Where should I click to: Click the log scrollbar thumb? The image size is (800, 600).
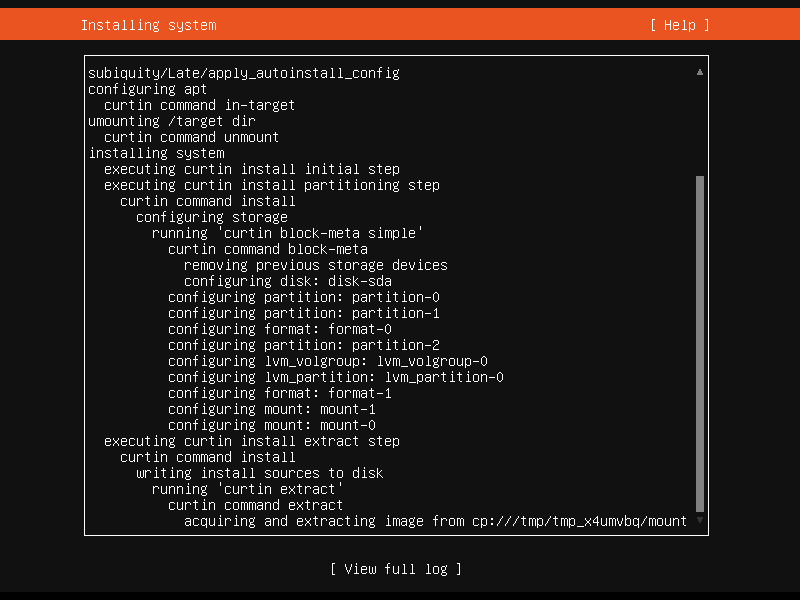(x=700, y=343)
